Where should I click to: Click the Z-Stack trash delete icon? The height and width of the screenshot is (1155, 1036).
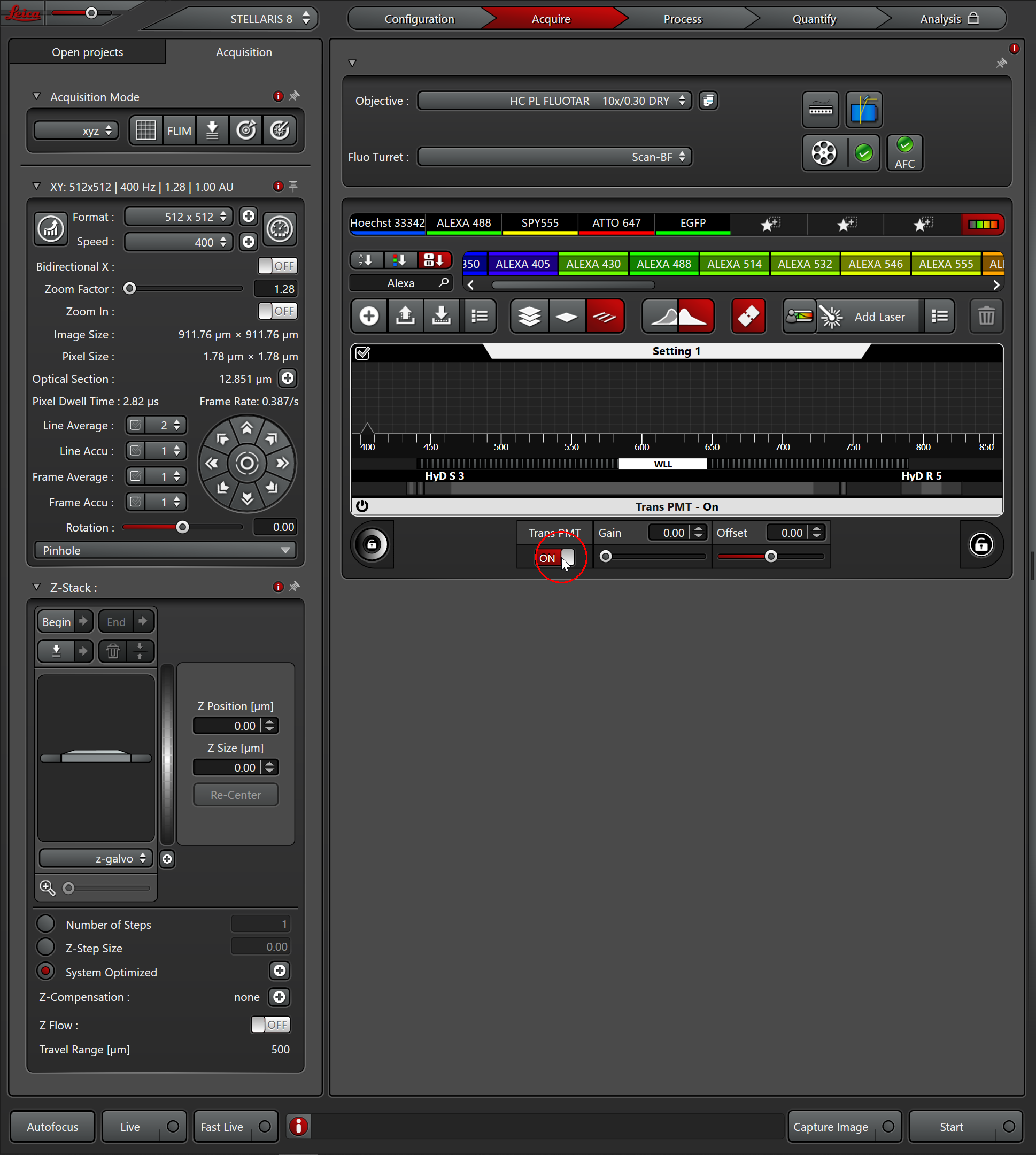click(113, 651)
